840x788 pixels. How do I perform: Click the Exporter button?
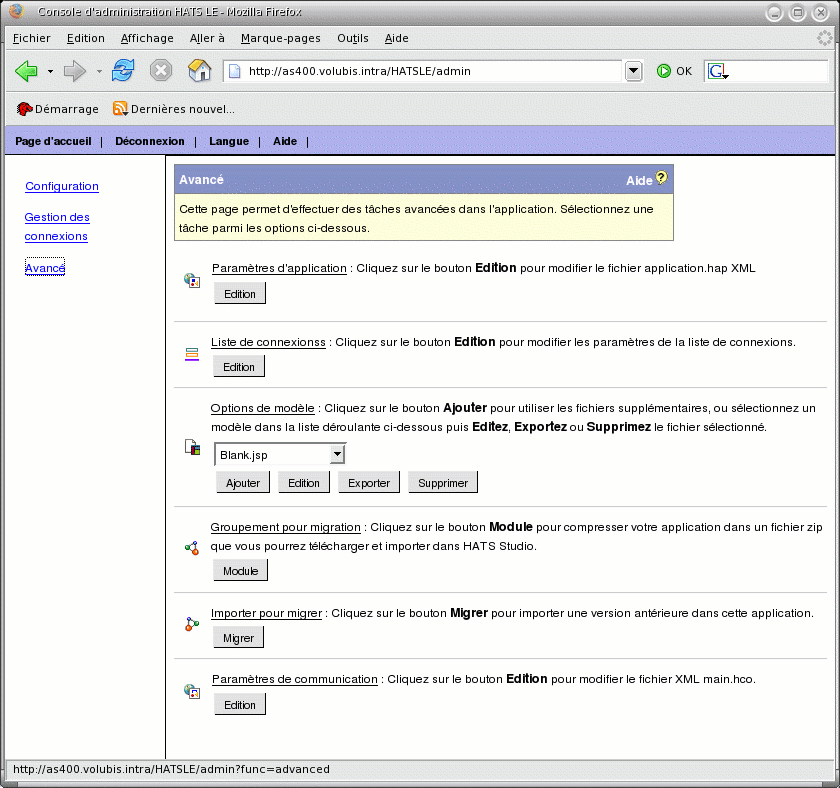(x=369, y=483)
